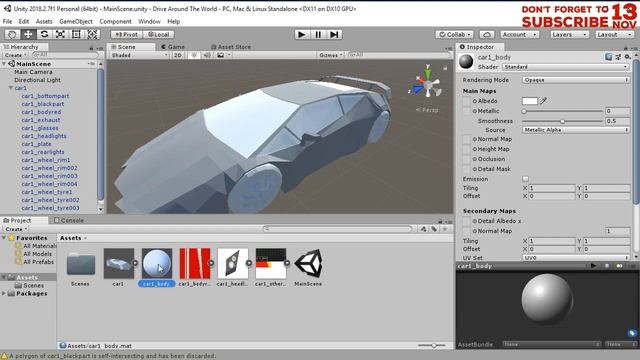640x360 pixels.
Task: Open Shader dropdown set to Standard
Action: pyautogui.click(x=565, y=67)
